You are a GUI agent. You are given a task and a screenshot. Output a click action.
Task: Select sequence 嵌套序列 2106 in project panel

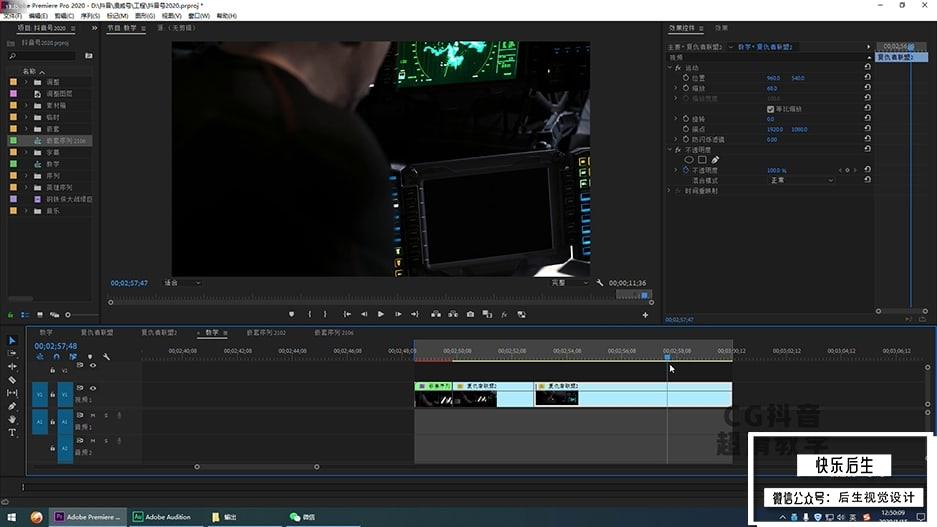50,140
